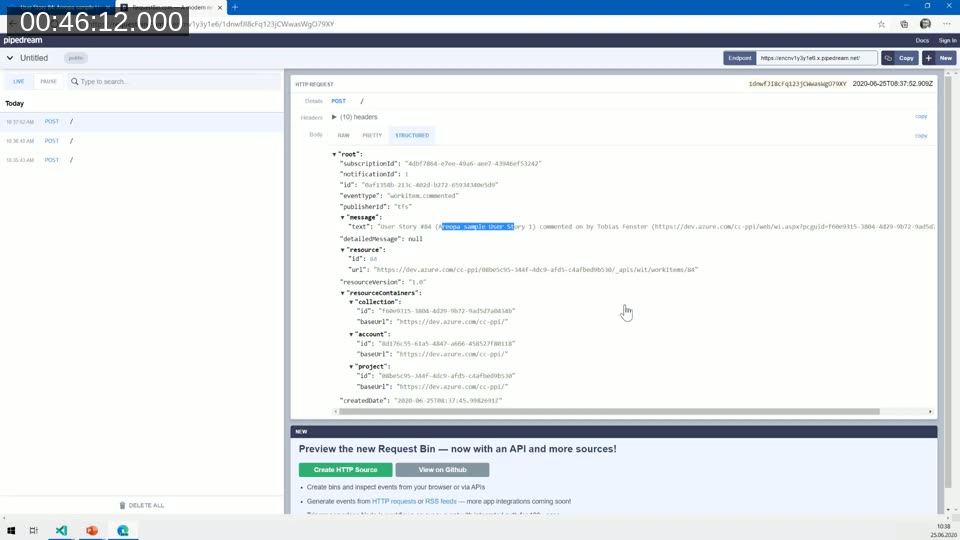Select the STRUCTURED body tab
The width and height of the screenshot is (960, 540).
point(412,135)
